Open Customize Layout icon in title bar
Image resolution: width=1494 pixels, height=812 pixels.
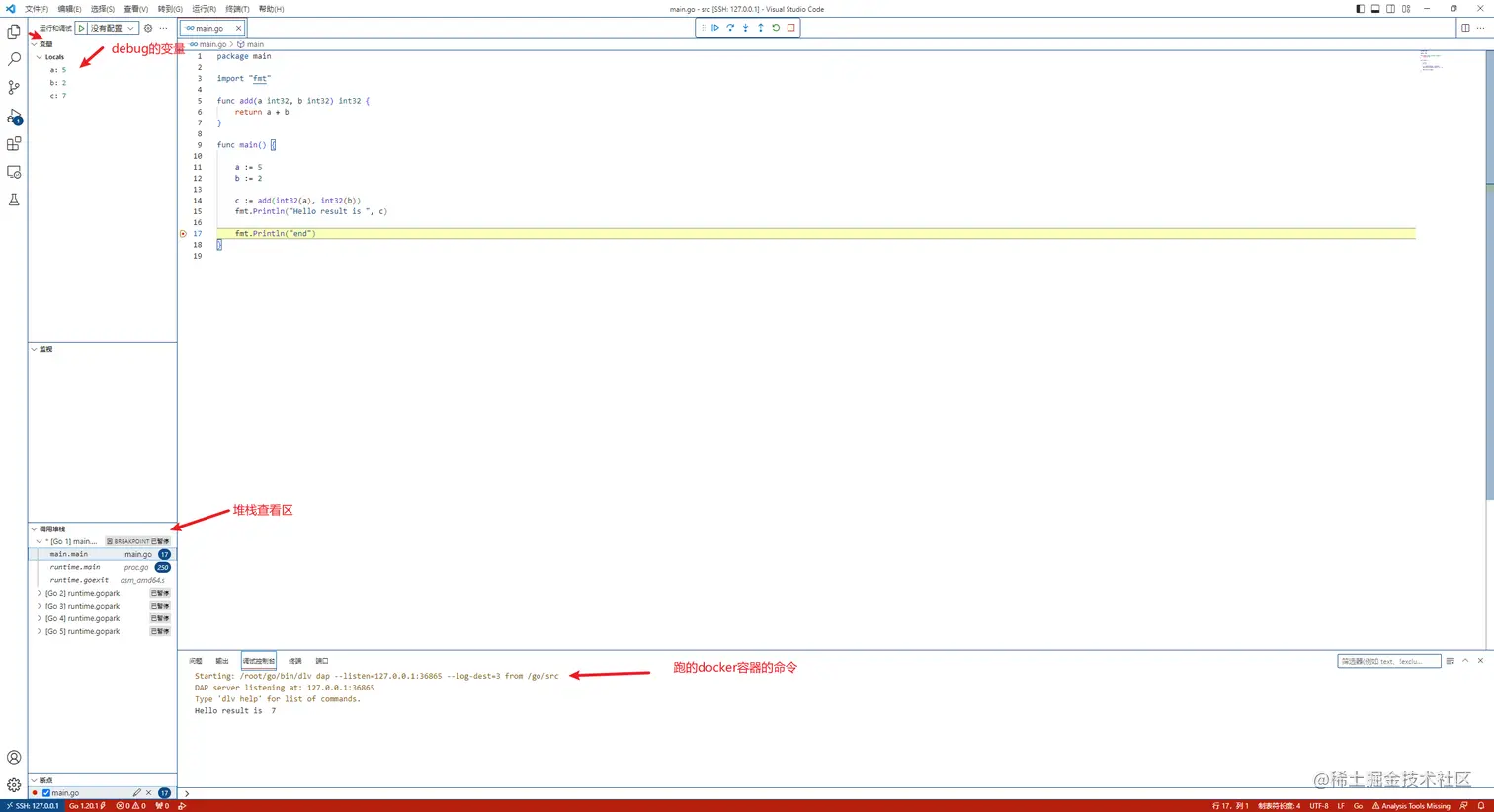1406,9
